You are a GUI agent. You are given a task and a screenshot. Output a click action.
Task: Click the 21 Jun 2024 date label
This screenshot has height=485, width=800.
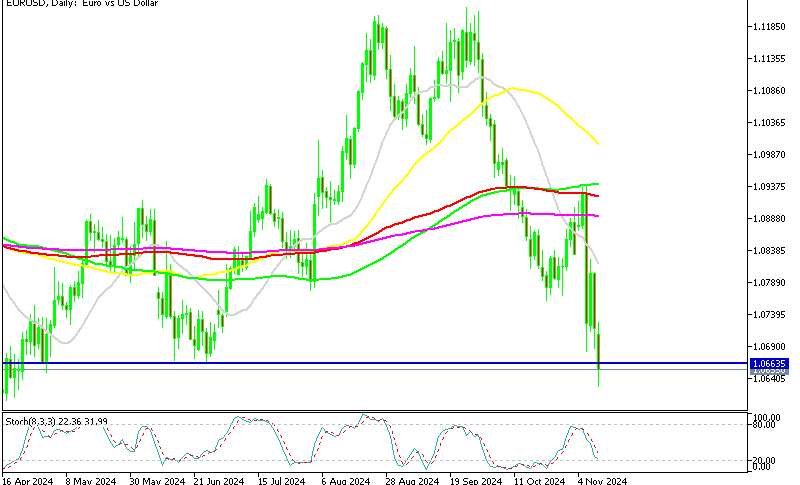pos(219,481)
